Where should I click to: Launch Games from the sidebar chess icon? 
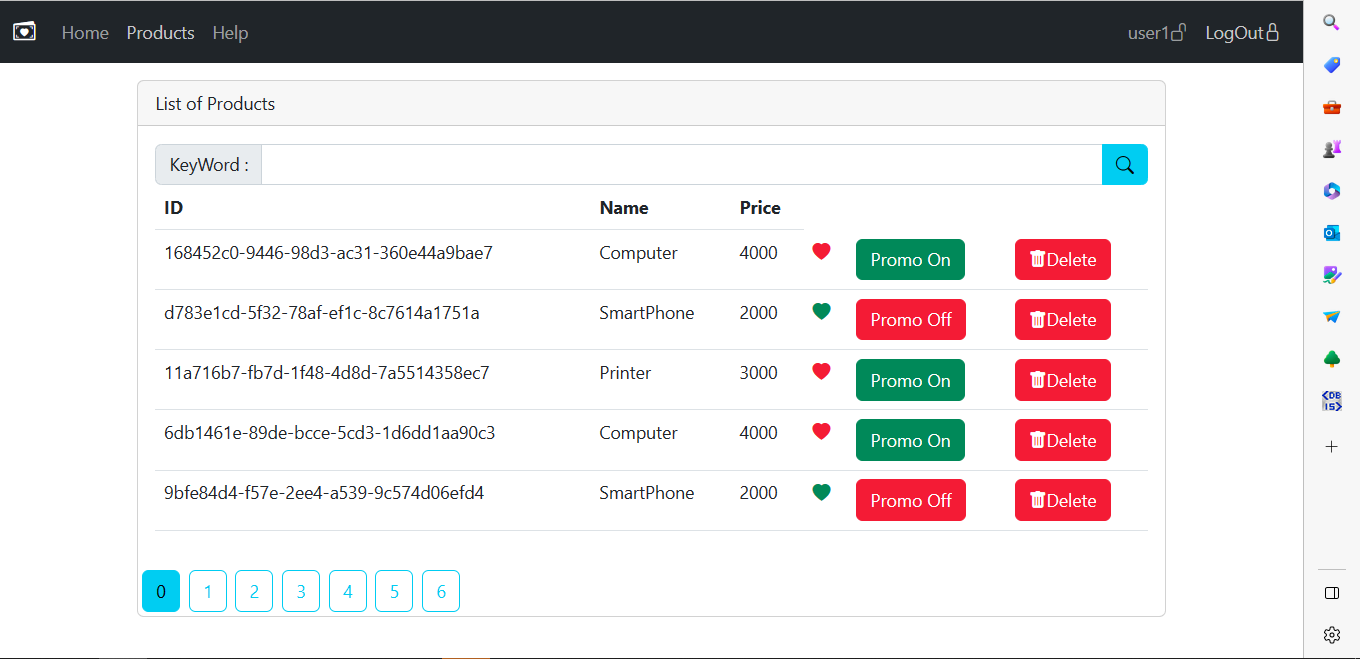1331,148
